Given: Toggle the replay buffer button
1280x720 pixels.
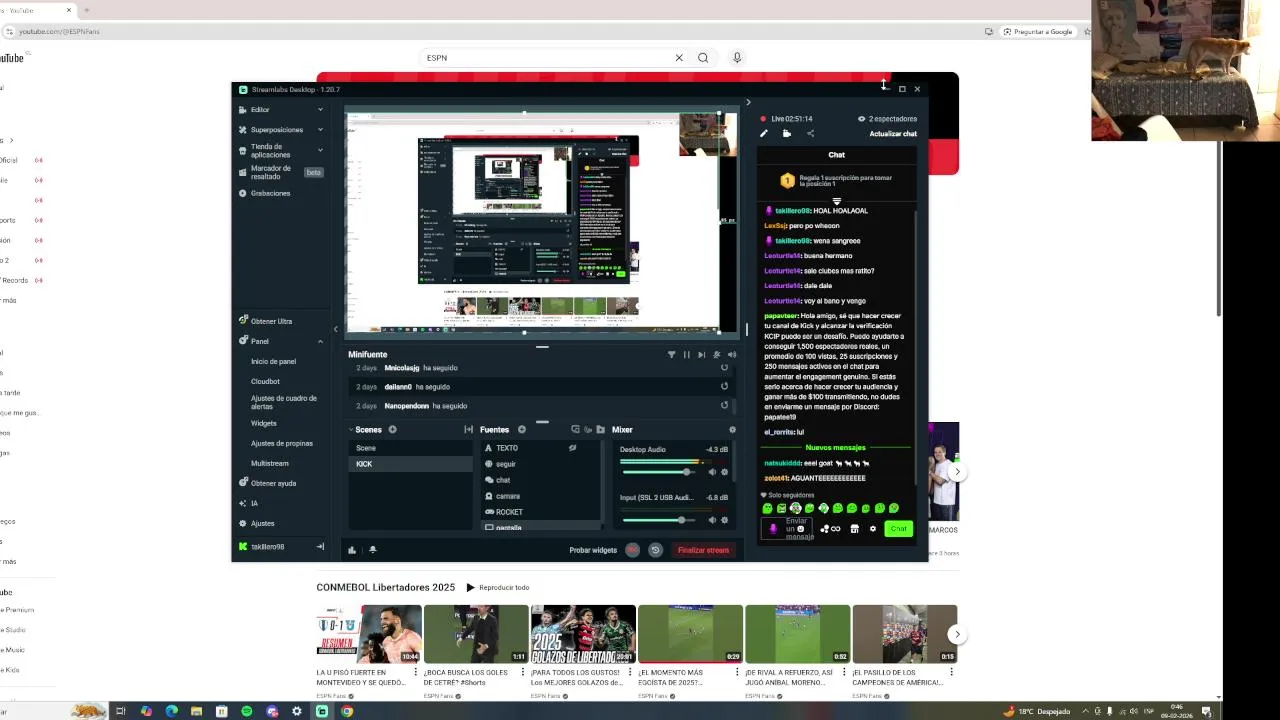Looking at the screenshot, I should (655, 550).
